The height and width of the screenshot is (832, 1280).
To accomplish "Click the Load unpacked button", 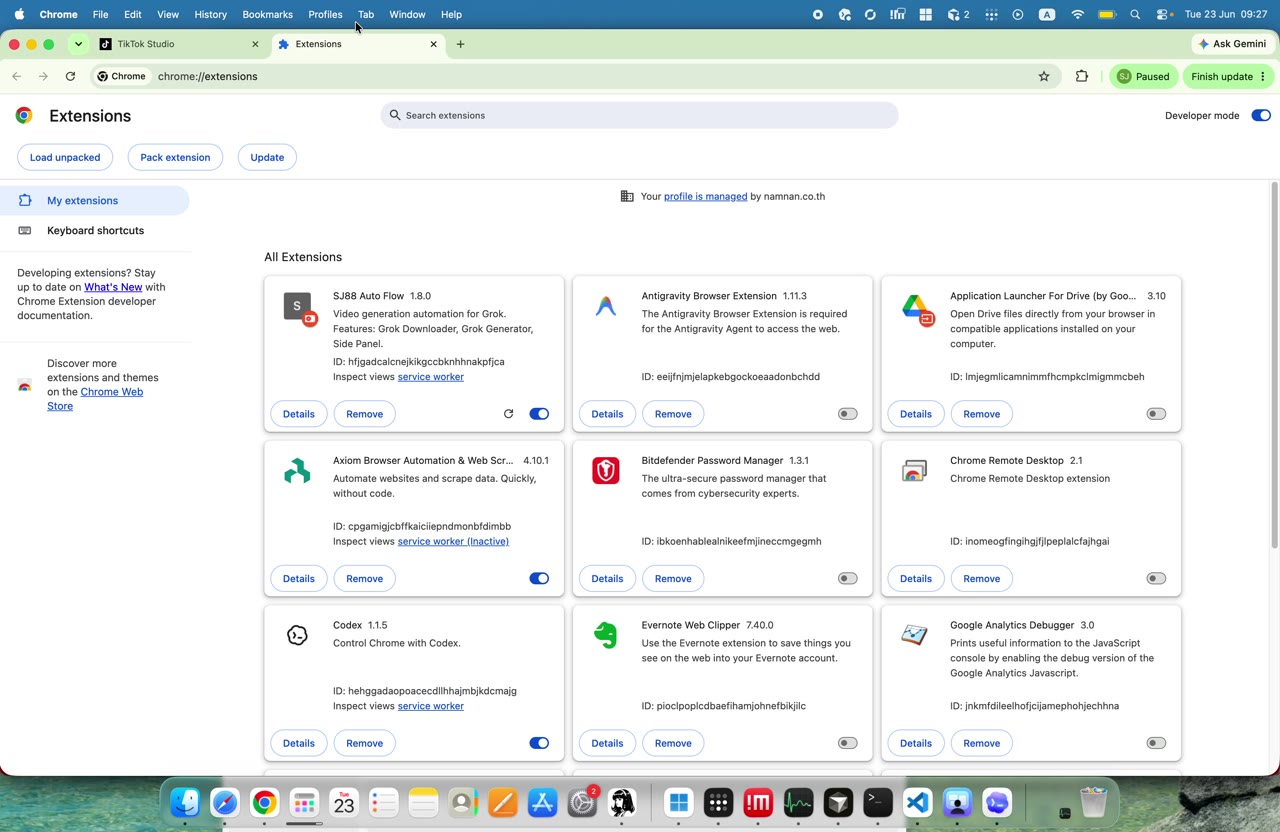I will point(65,157).
